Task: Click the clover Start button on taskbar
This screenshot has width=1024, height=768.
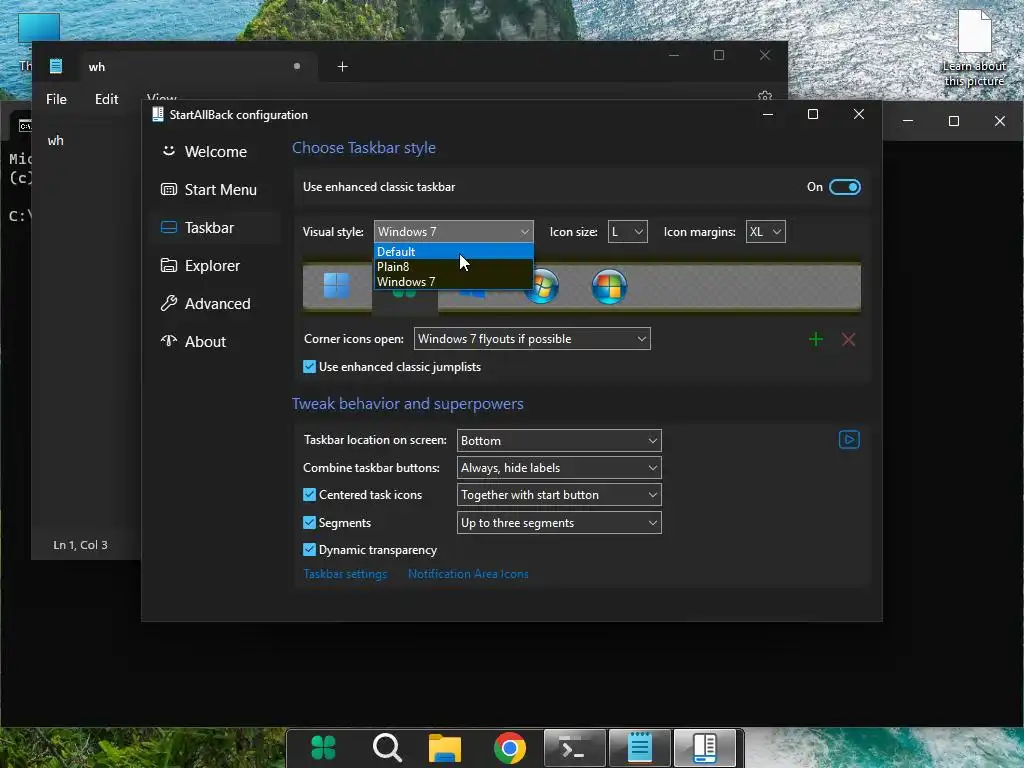Action: point(323,748)
